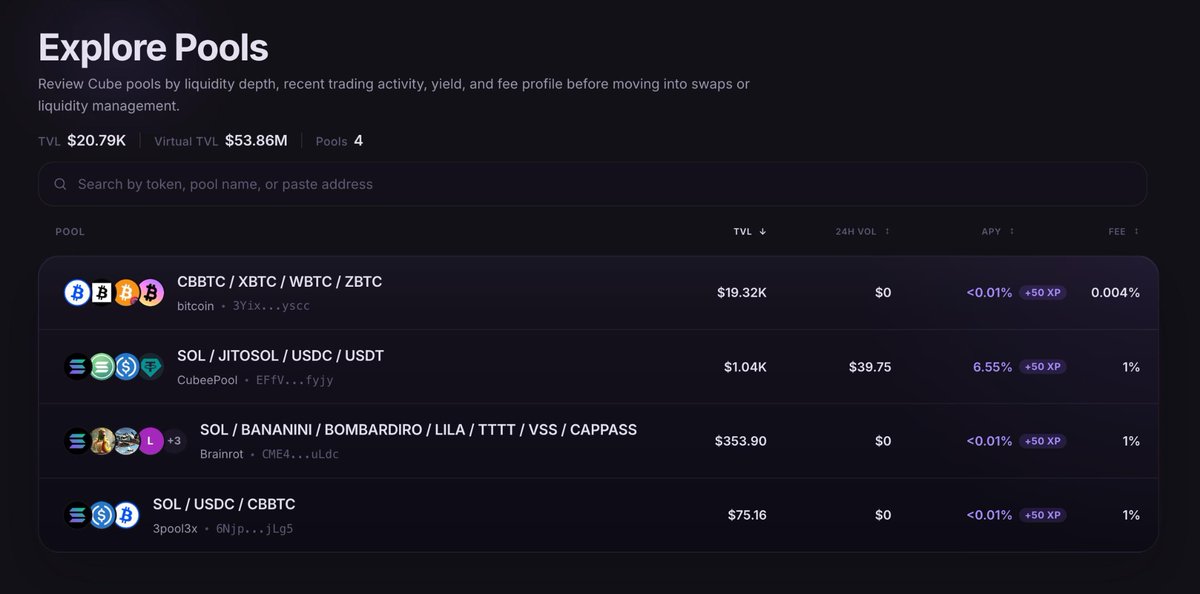Screen dimensions: 1200x594
Task: Click the JITOSOL token icon in CubeePool
Action: click(101, 367)
